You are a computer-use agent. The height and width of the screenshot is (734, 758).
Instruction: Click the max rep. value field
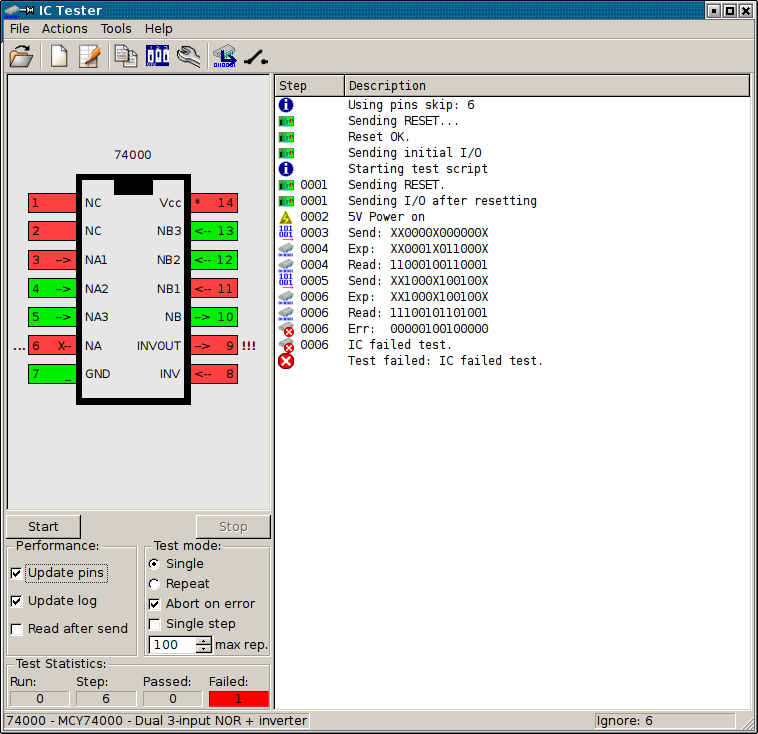(x=172, y=645)
